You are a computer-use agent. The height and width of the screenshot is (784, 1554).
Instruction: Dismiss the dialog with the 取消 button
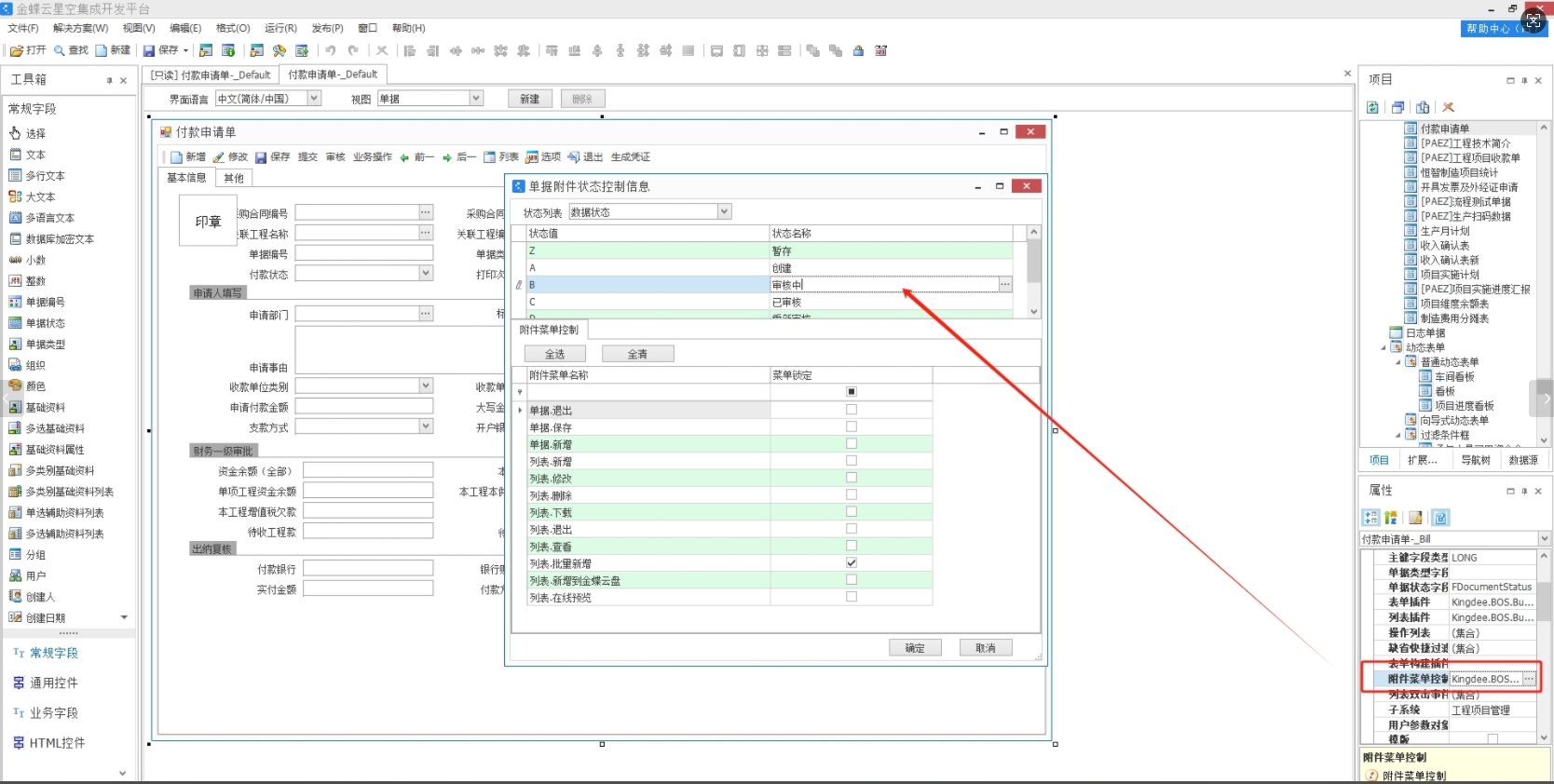click(986, 648)
